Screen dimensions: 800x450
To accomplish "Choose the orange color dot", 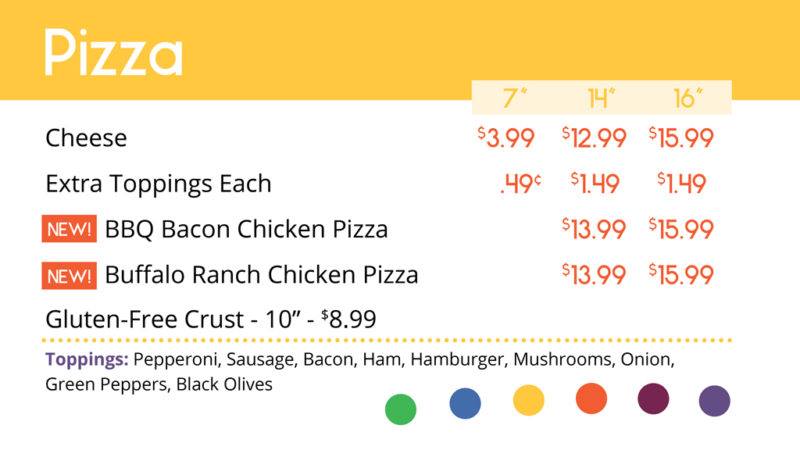I will click(x=591, y=398).
